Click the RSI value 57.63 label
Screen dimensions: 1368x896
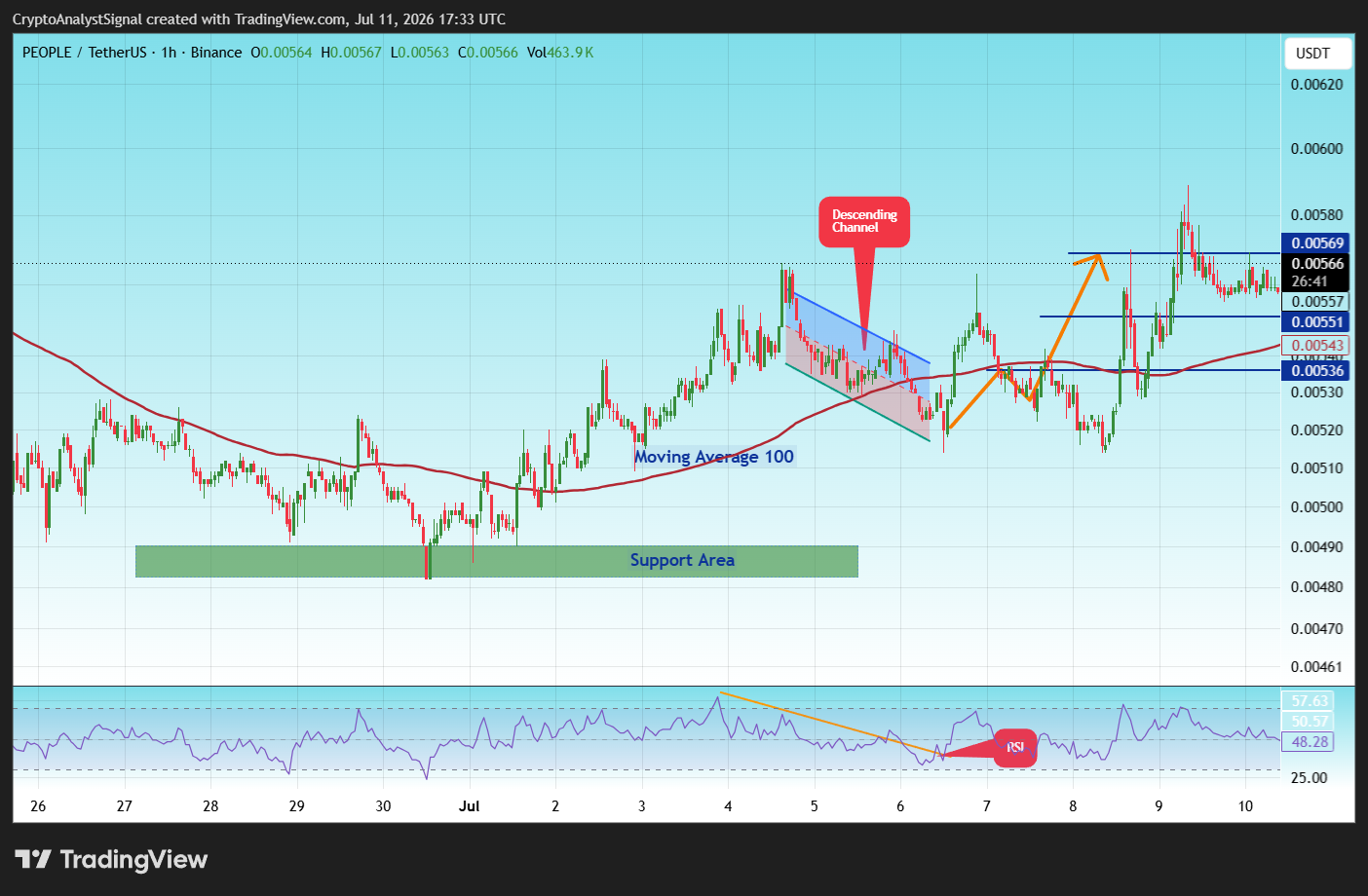1310,701
